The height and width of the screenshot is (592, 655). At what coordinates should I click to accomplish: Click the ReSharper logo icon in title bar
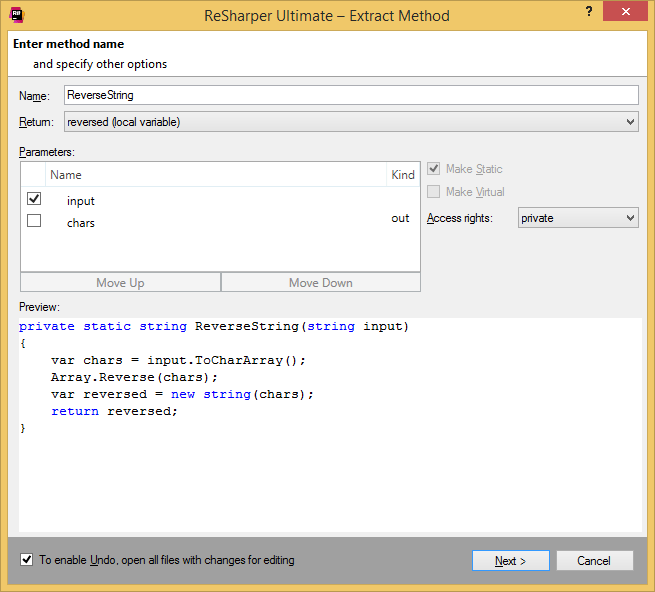(17, 15)
